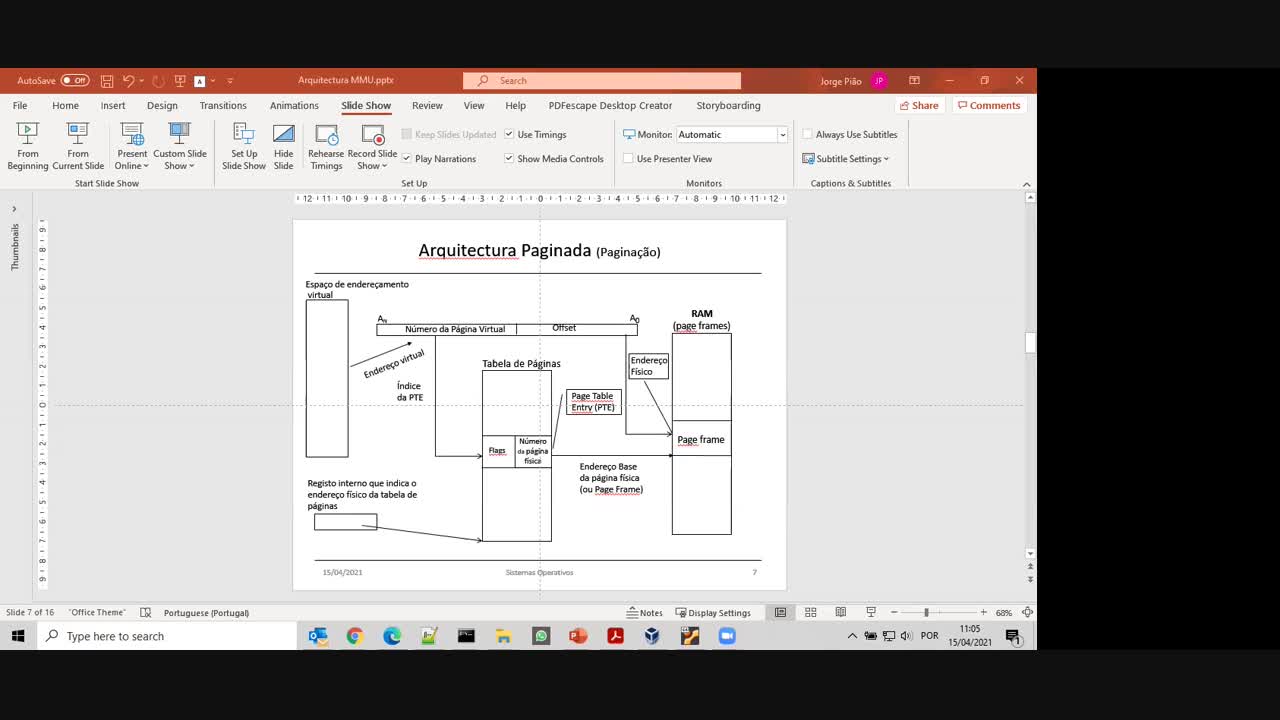Viewport: 1280px width, 720px height.
Task: Switch to Slide Sorter view icon
Action: tap(811, 613)
